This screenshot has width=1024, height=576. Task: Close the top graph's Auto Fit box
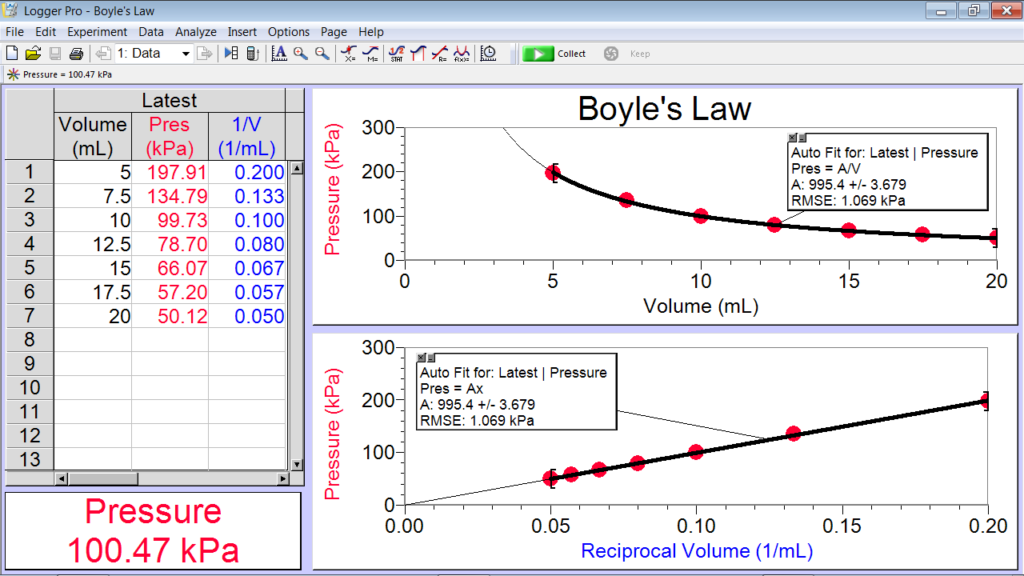792,138
